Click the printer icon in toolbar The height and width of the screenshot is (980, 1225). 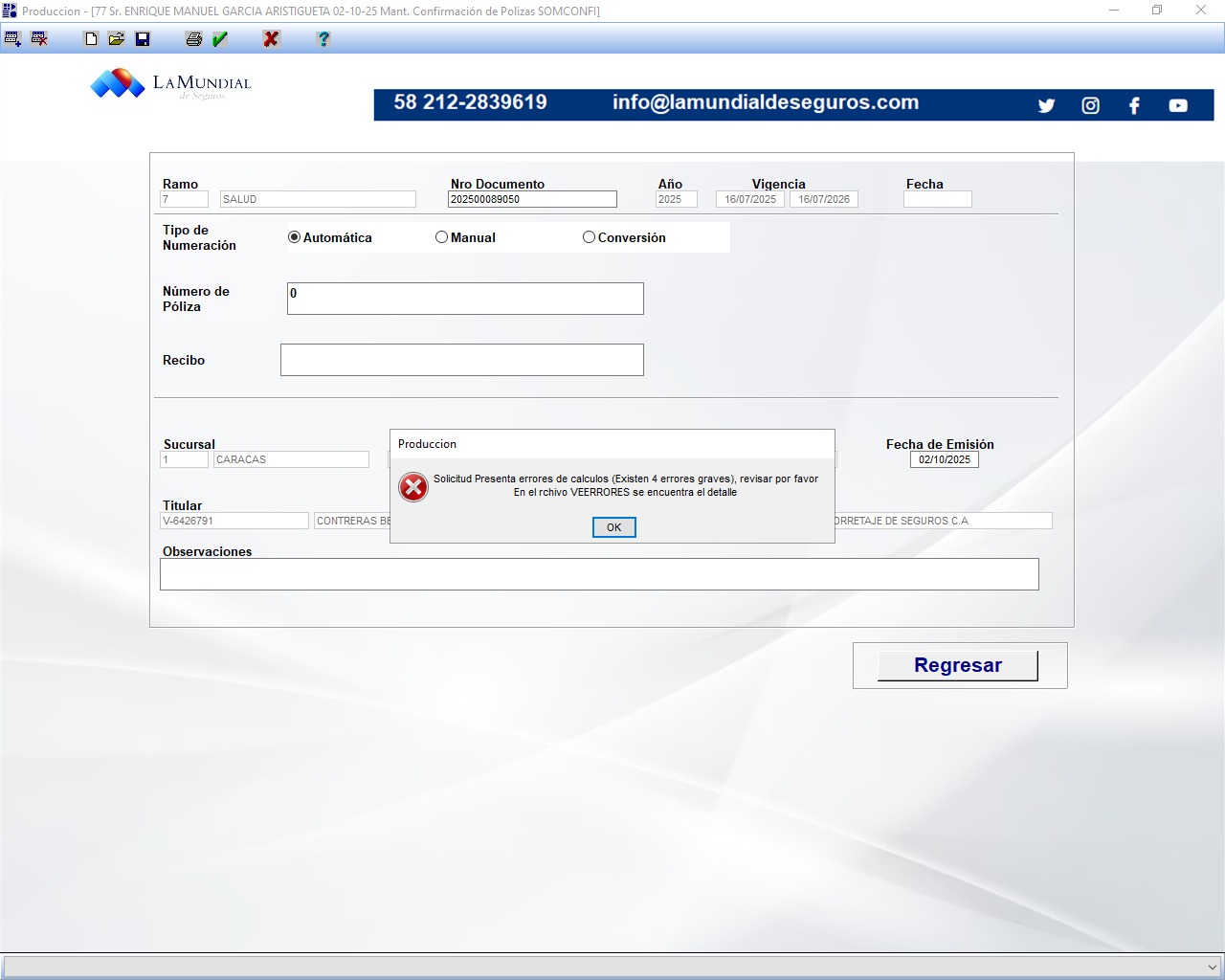point(194,39)
